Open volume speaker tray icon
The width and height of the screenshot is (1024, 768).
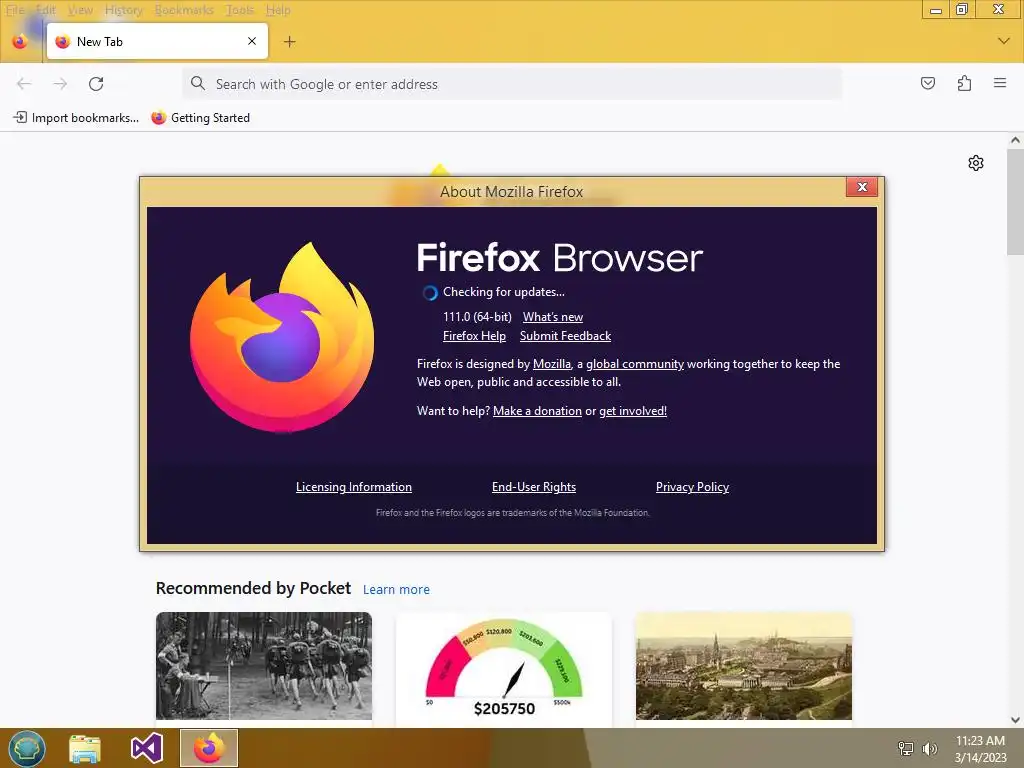coord(929,748)
